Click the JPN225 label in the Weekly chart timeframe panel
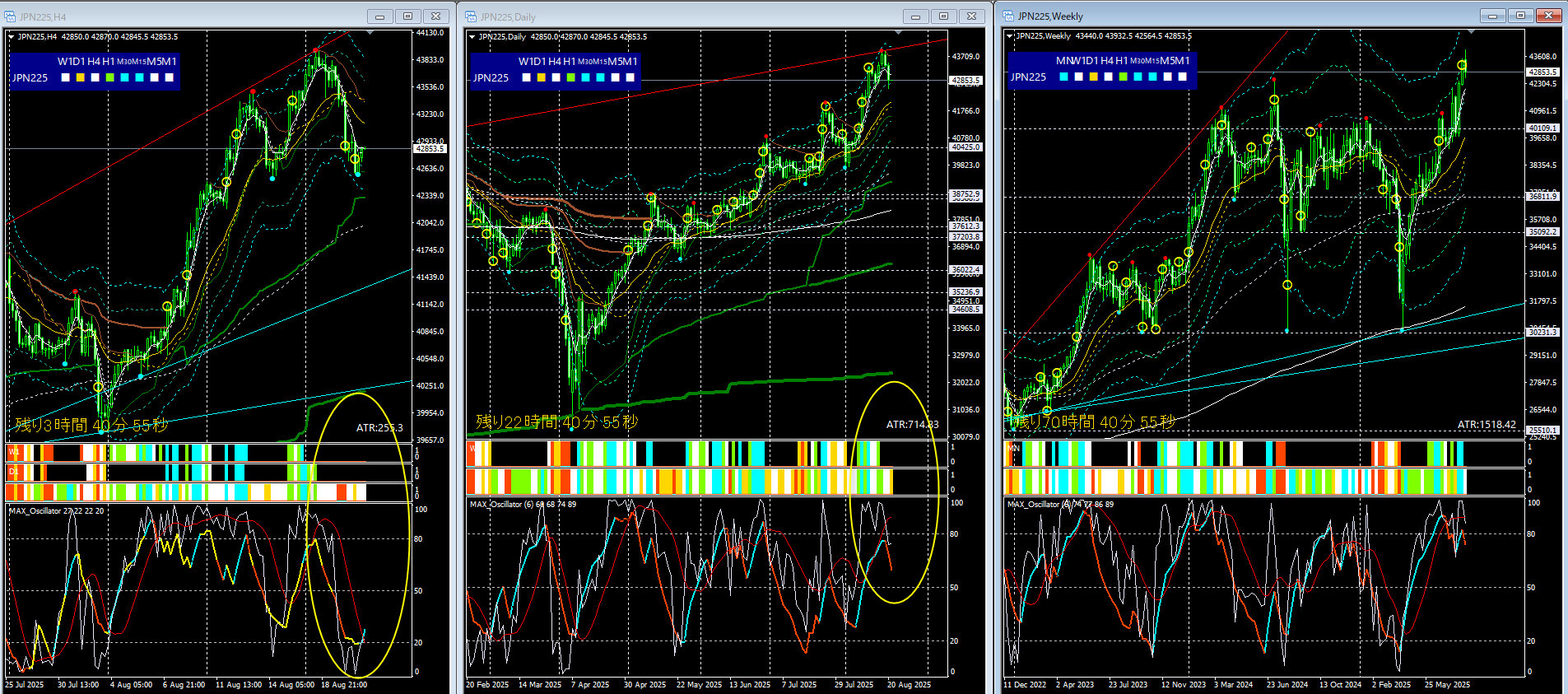The height and width of the screenshot is (694, 1568). (1029, 77)
